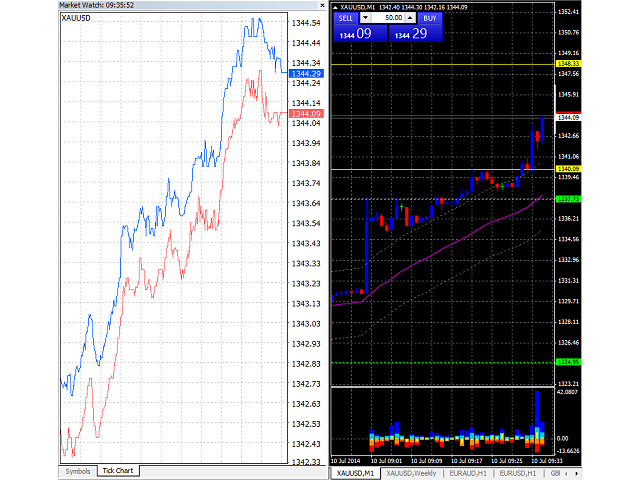Click the 10 Jul 09:25 time label

pos(507,461)
